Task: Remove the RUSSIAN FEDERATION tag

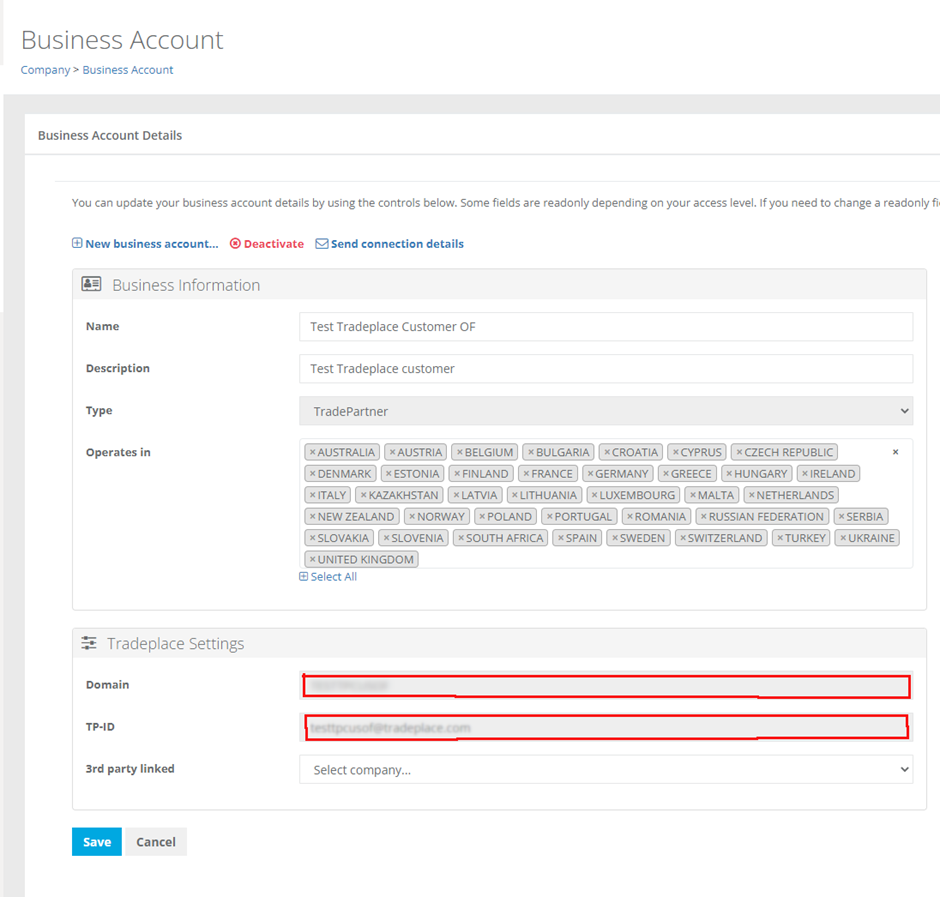Action: pos(703,517)
